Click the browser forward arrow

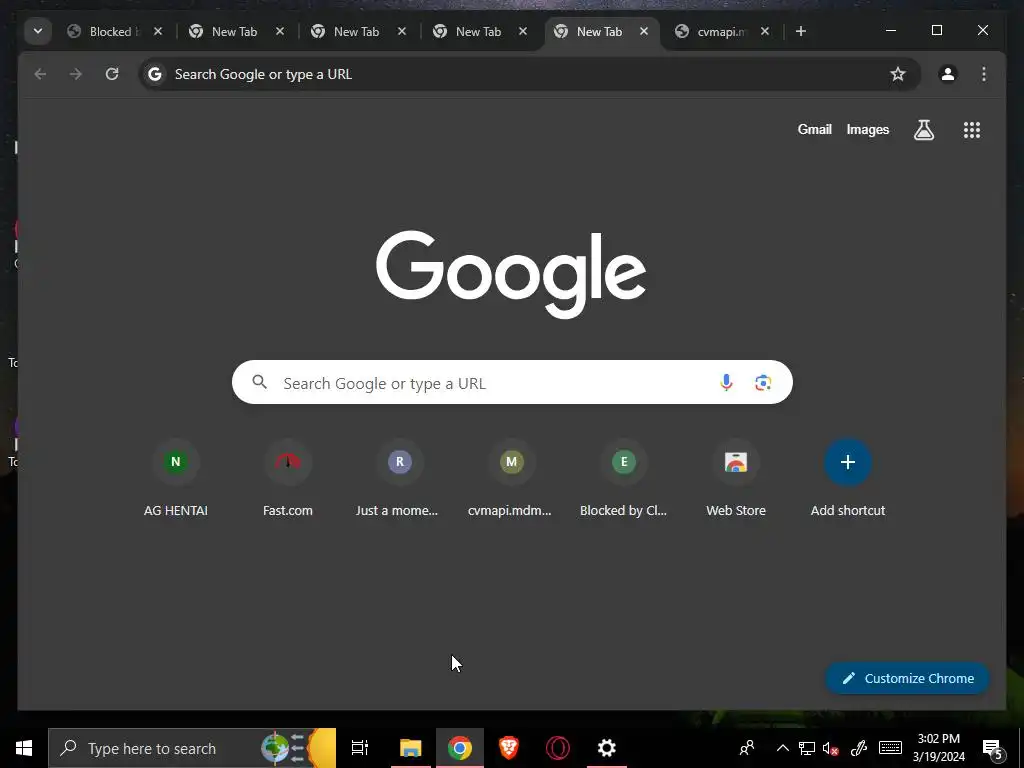tap(76, 74)
